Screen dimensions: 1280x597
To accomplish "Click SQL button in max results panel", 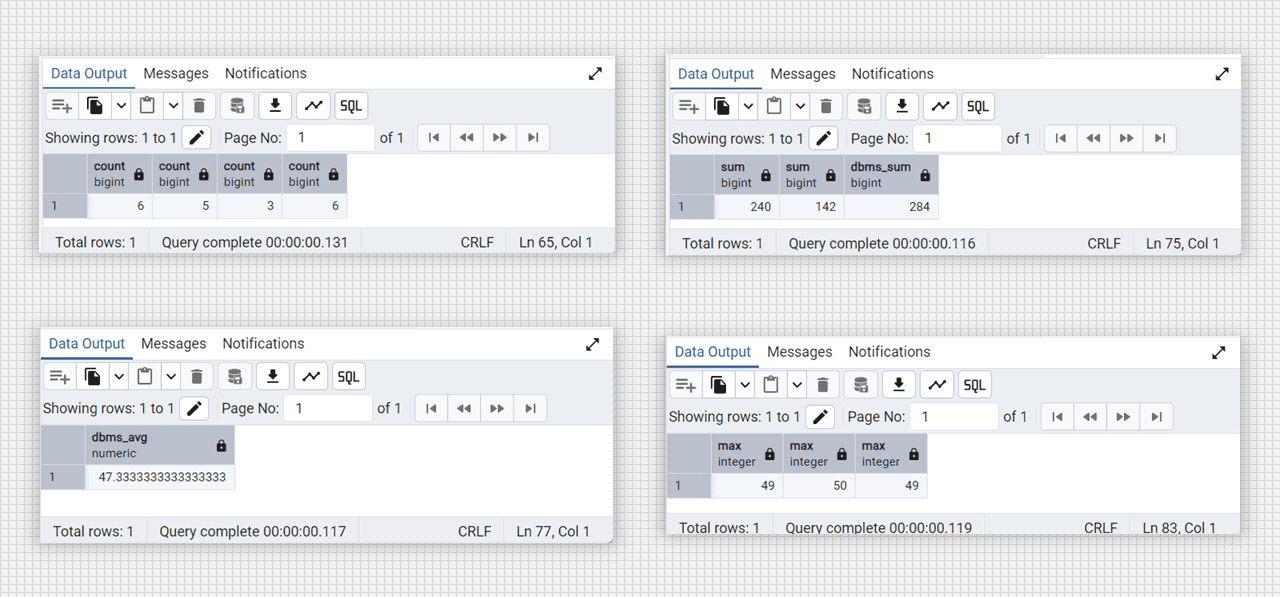I will coord(975,385).
